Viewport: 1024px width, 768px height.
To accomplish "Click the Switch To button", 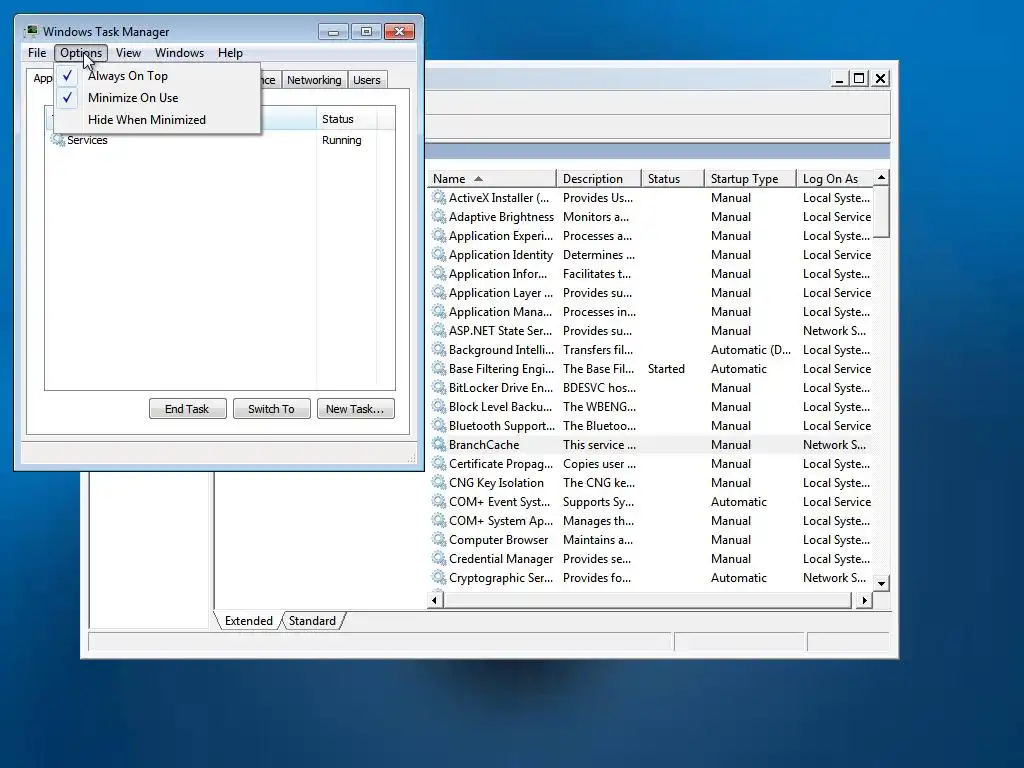I will [x=271, y=409].
